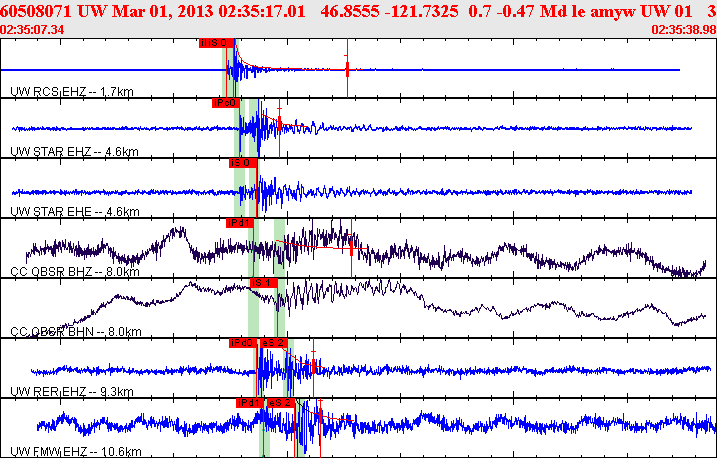Select the iPd1 pick flag on FMW EHZ
717x458 pixels.
(x=250, y=403)
